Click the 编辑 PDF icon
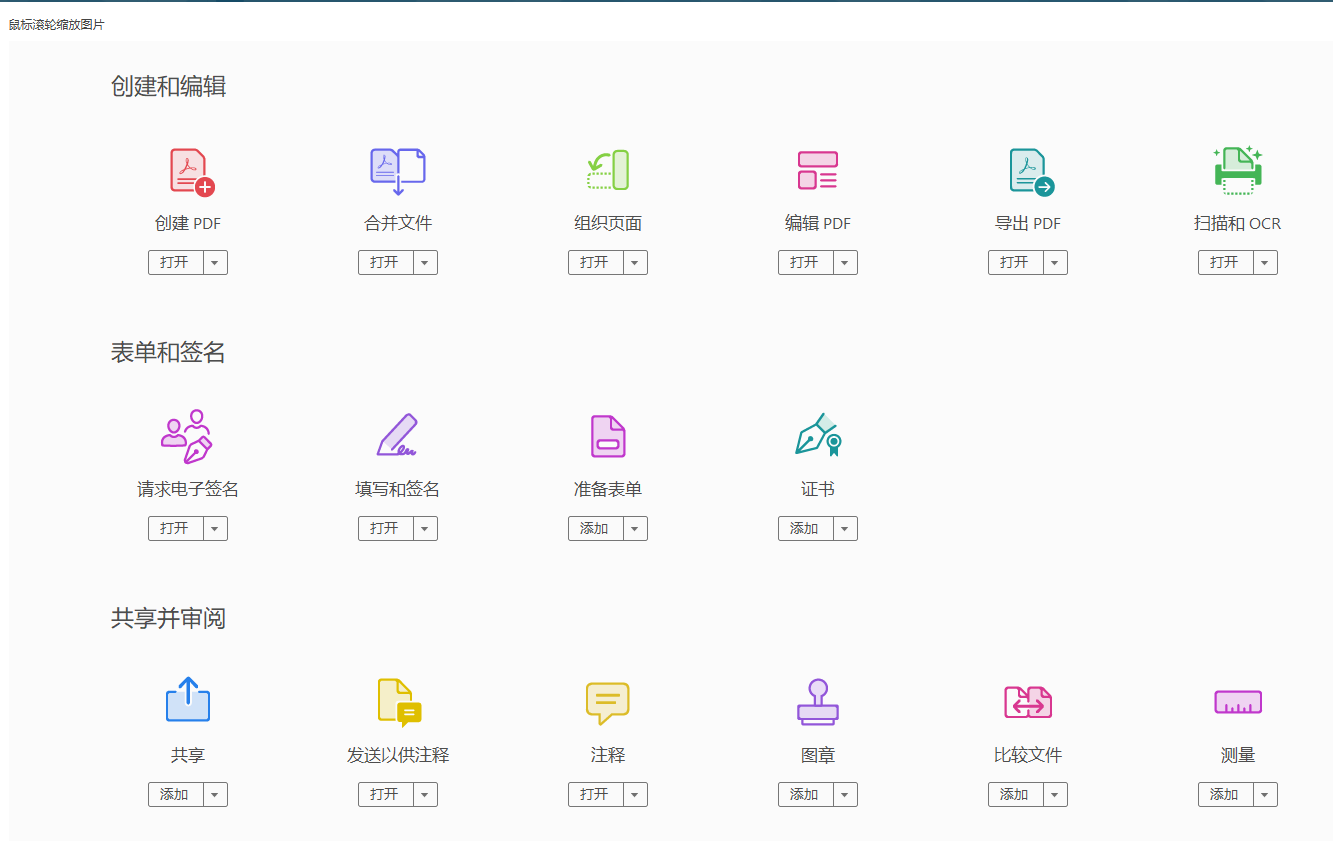The image size is (1333, 841). 818,171
